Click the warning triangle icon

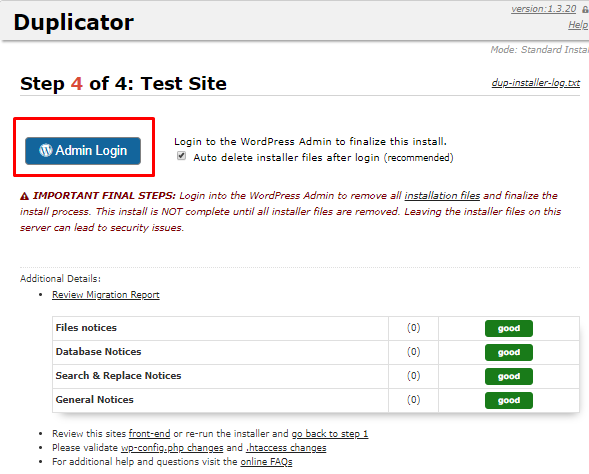click(24, 196)
